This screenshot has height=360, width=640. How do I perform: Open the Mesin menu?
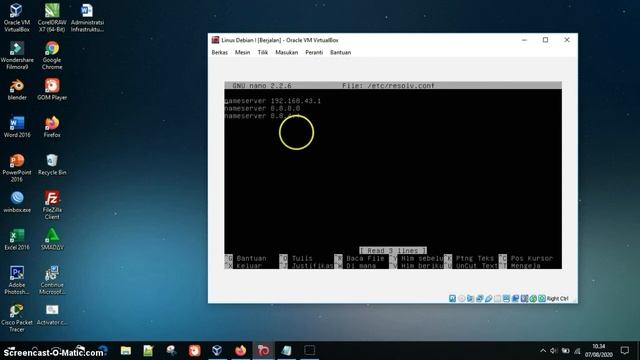click(242, 52)
